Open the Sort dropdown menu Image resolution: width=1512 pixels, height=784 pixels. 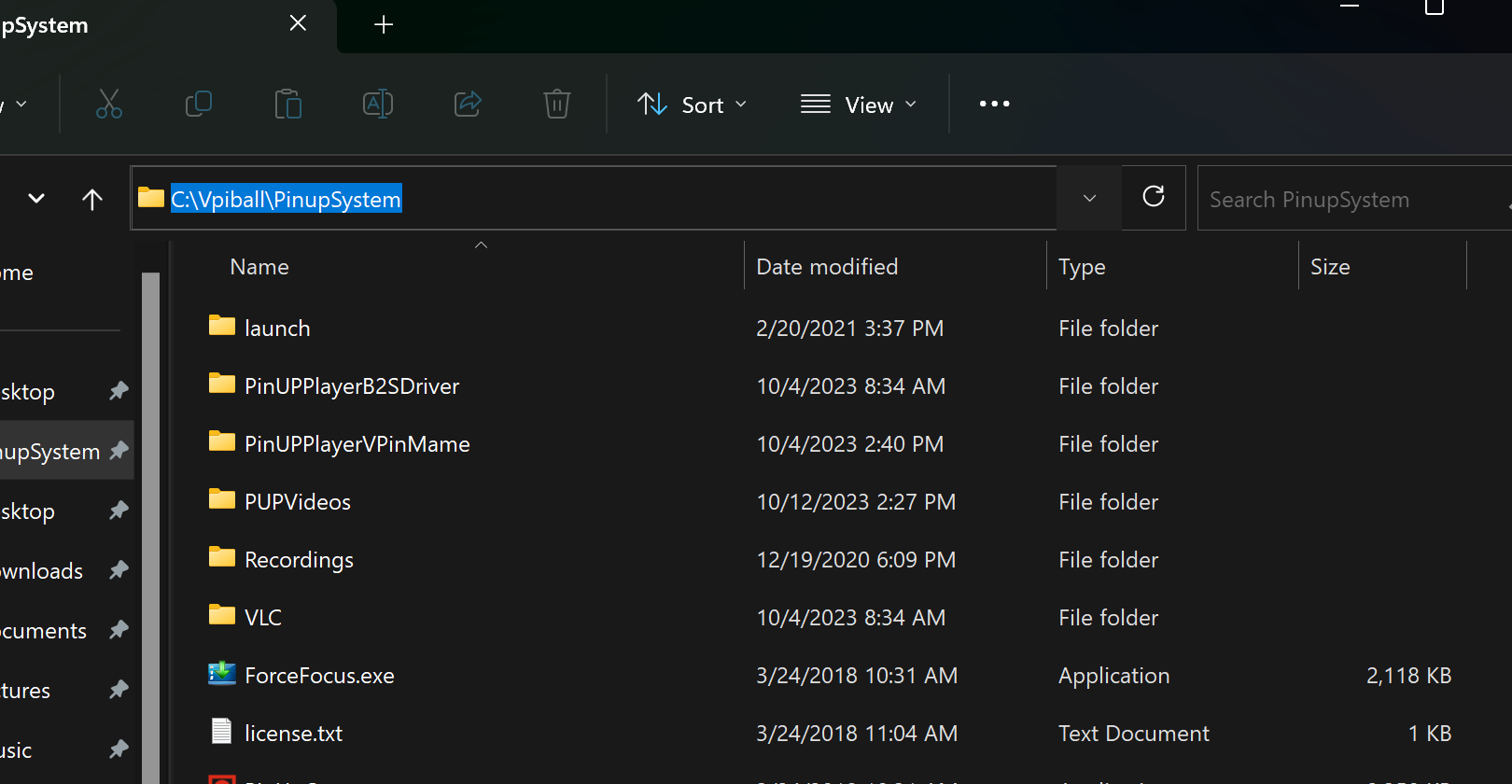[692, 105]
